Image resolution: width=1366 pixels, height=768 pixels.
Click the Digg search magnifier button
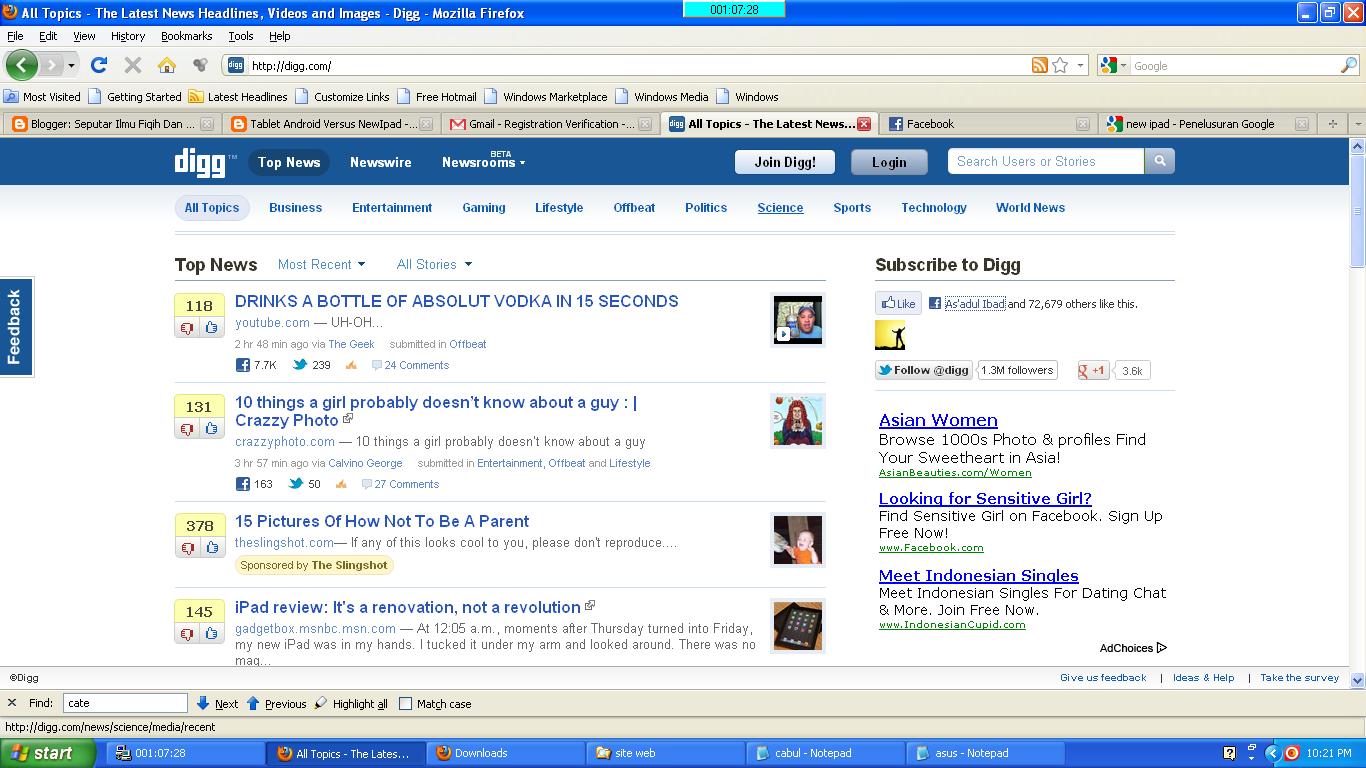point(1160,161)
